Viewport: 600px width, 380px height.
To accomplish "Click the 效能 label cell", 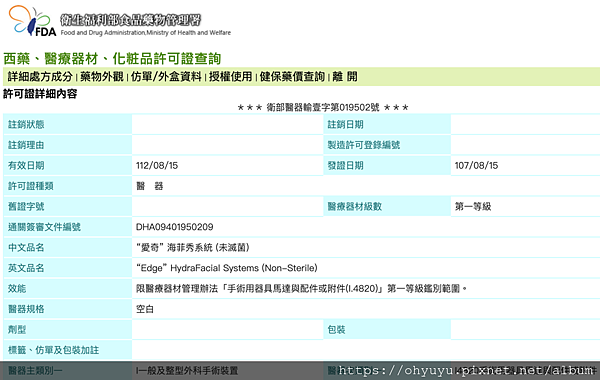I will coord(67,289).
